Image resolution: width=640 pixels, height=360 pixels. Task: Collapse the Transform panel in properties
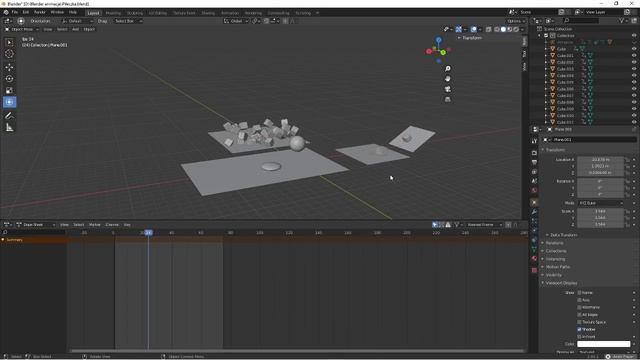[556, 150]
